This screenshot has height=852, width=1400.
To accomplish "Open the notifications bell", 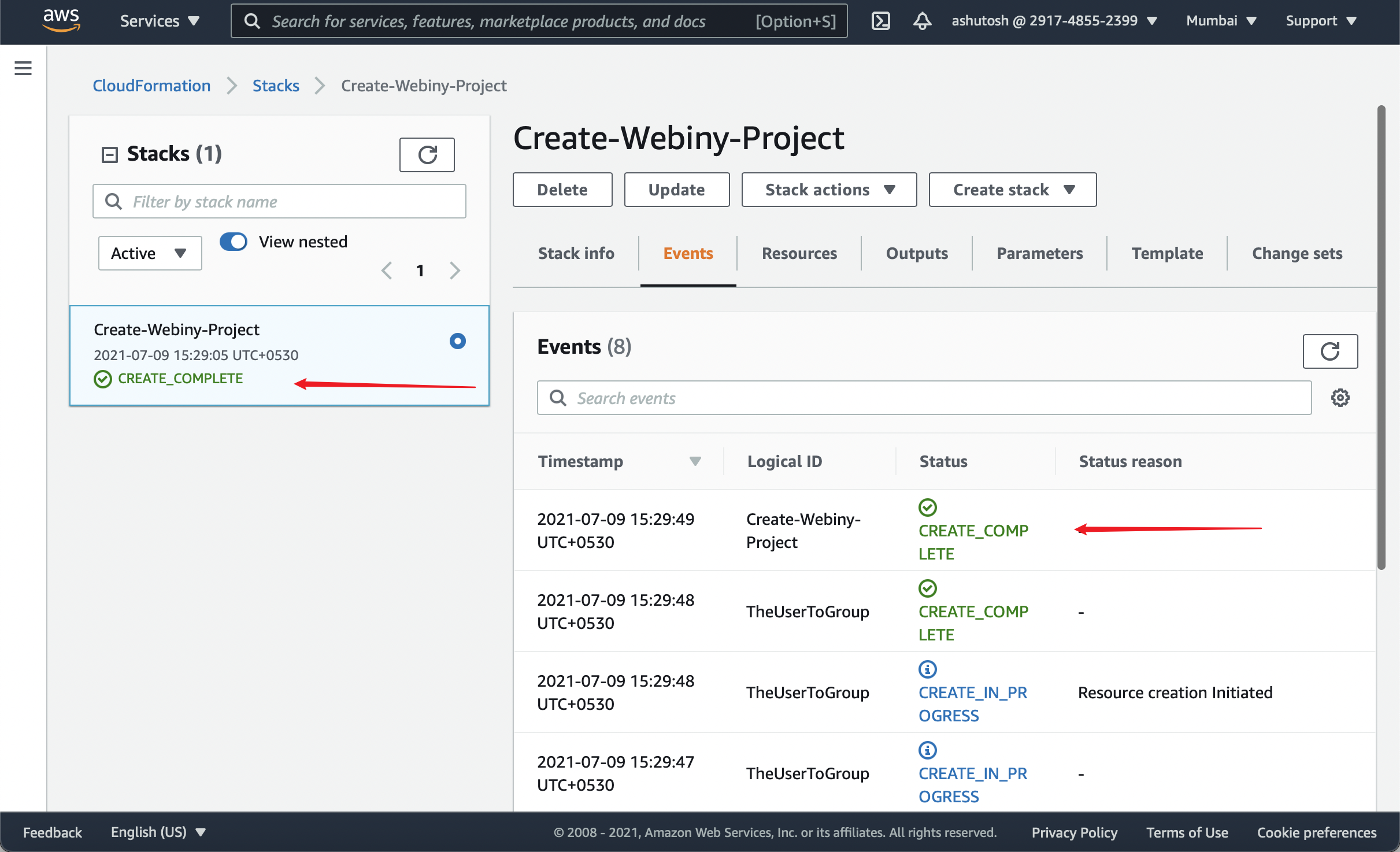I will 922,21.
